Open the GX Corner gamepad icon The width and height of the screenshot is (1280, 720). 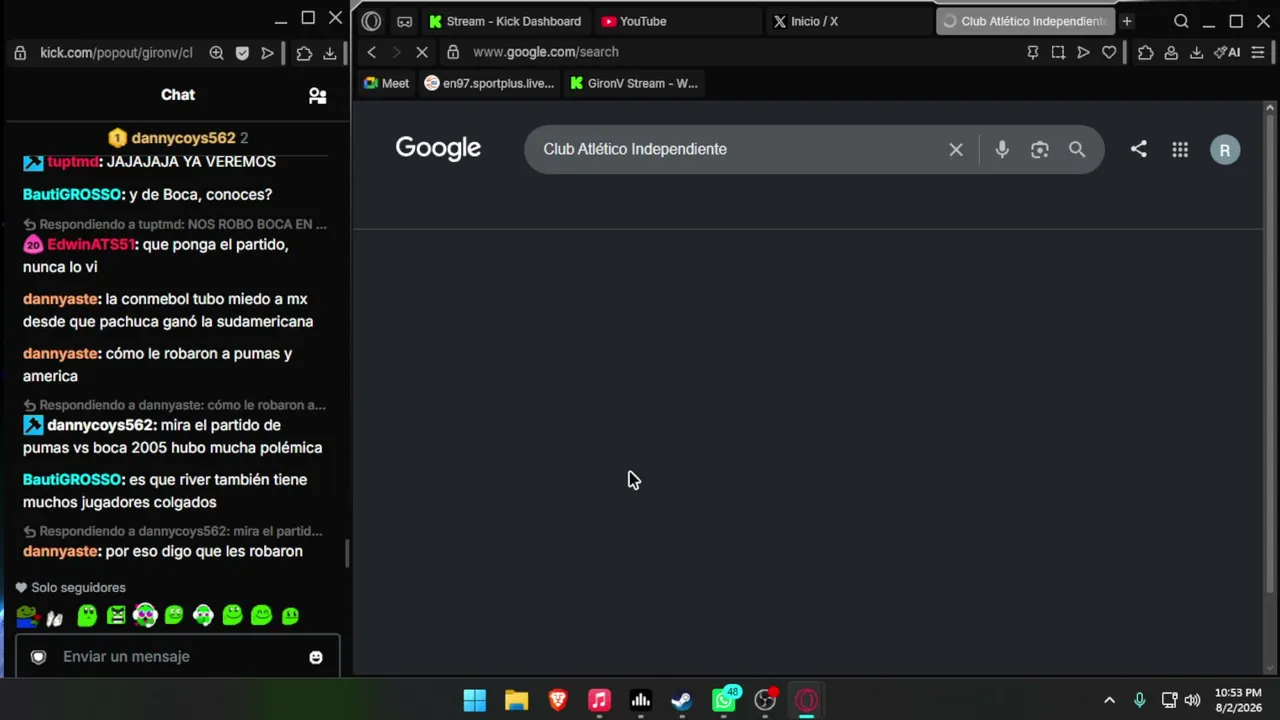(404, 21)
